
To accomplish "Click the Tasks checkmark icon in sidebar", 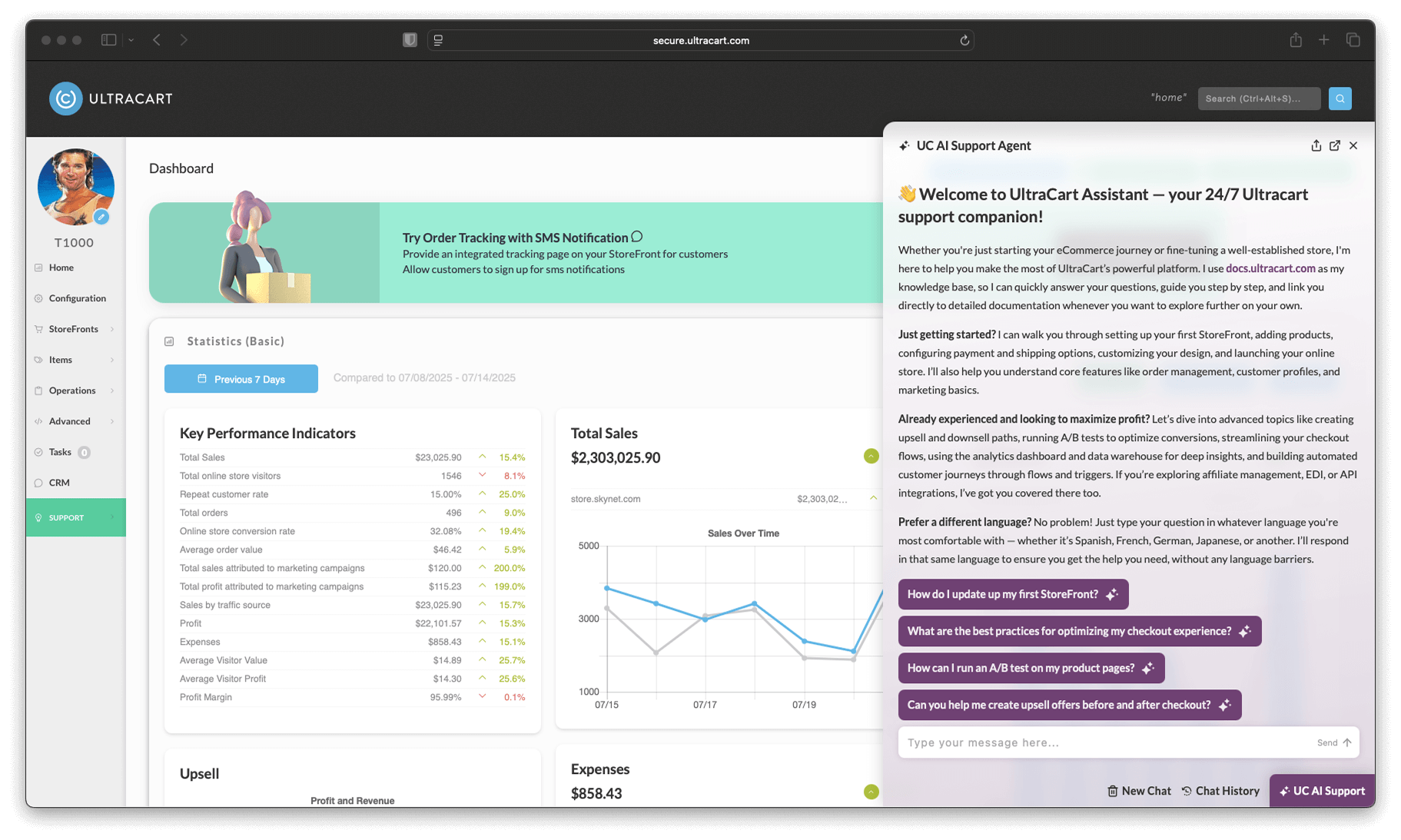I will tap(38, 452).
